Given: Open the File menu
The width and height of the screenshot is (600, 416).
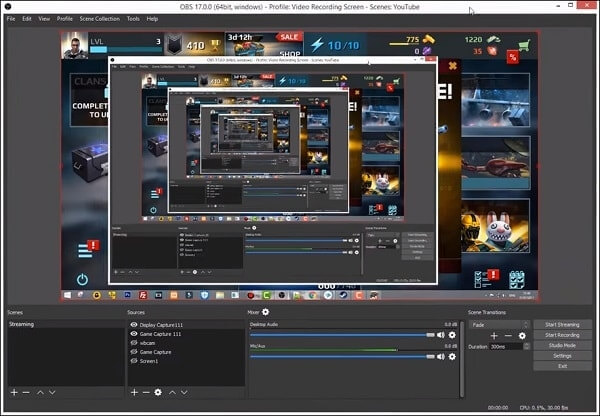Looking at the screenshot, I should [11, 19].
